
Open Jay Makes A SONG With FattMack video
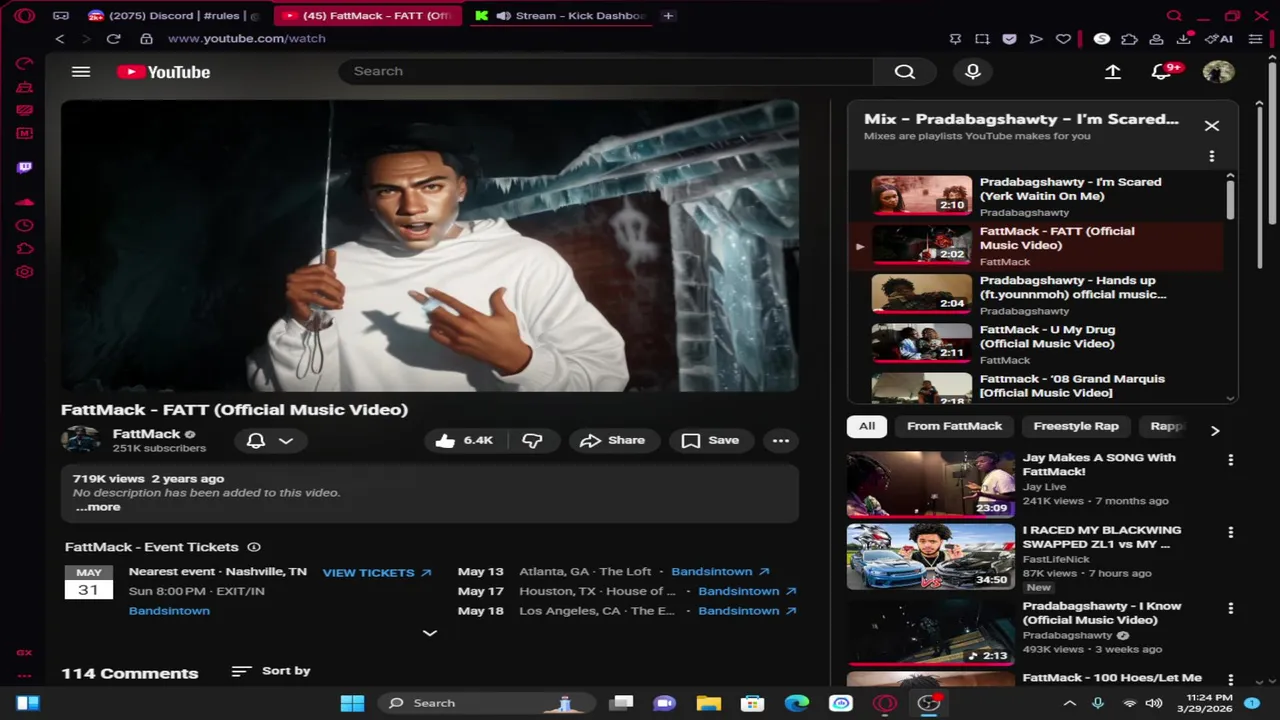1098,464
